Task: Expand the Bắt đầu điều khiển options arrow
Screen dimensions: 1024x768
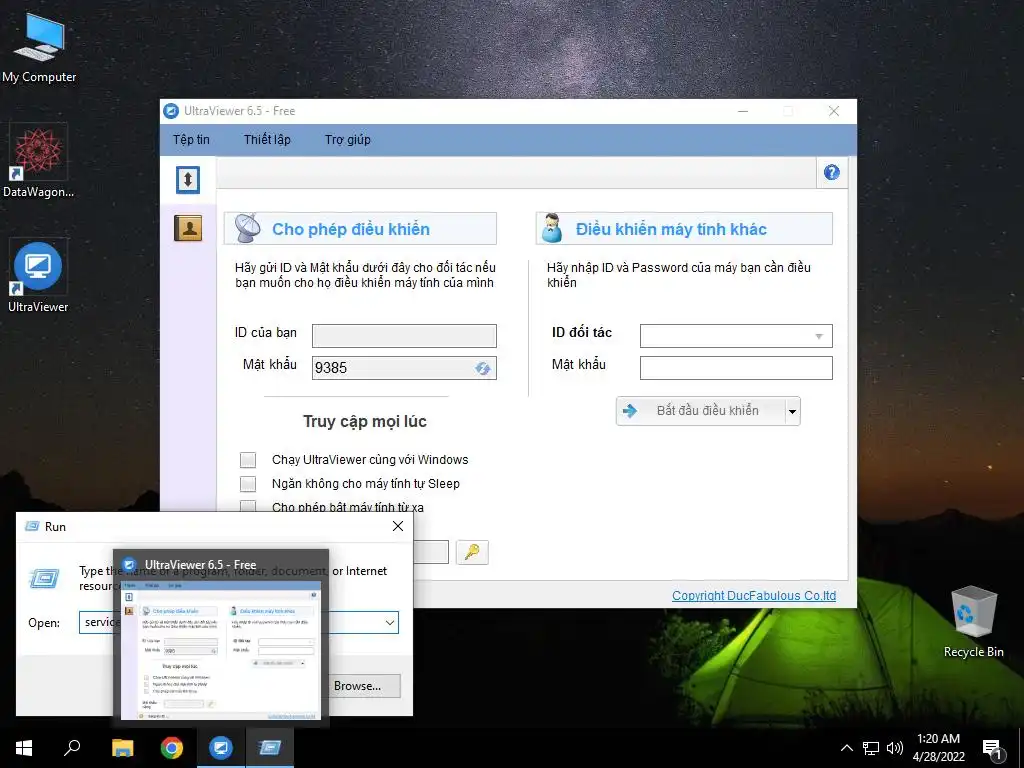Action: [792, 411]
